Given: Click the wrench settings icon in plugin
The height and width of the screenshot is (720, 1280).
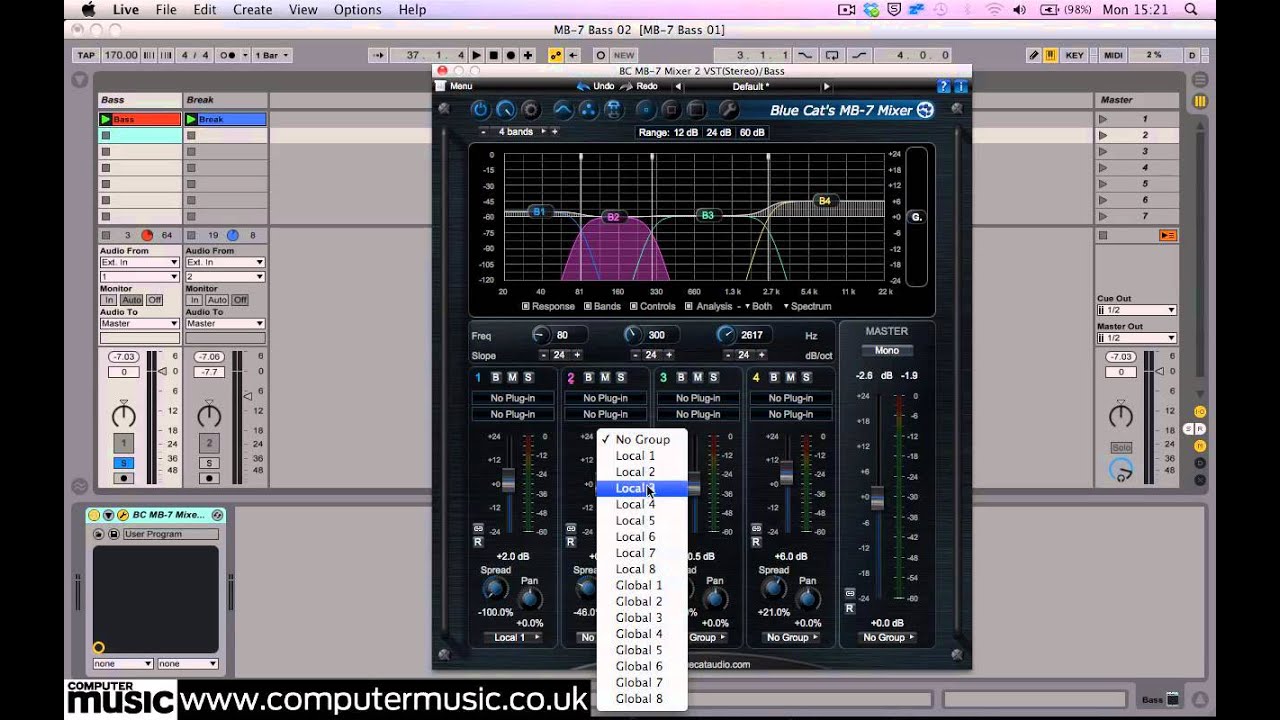Looking at the screenshot, I should pos(728,110).
